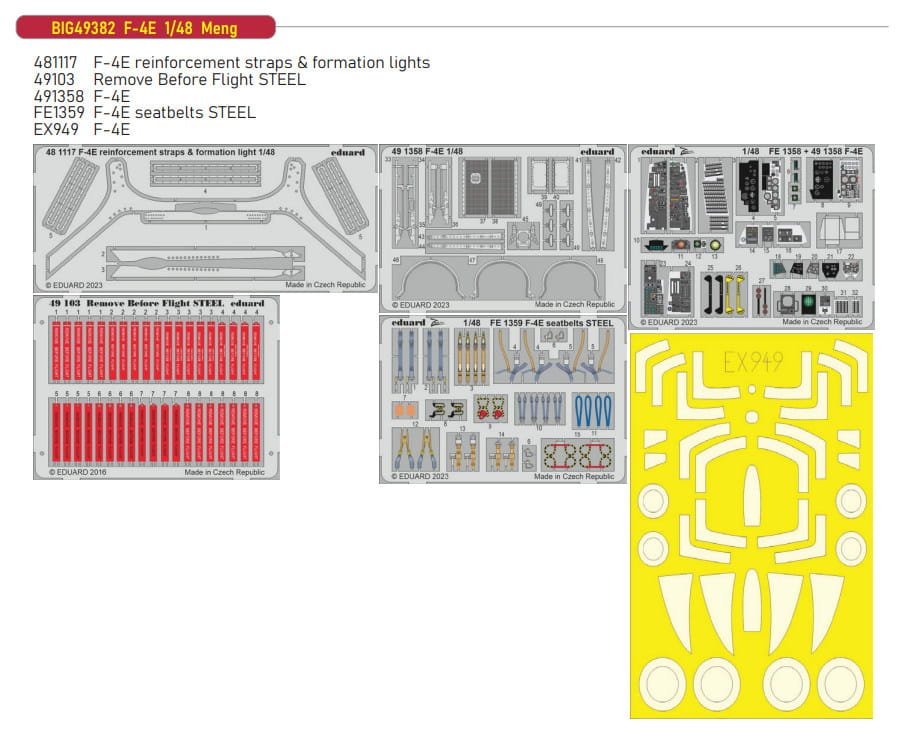Select the line '49103 Remove Before Flight STEEL'
This screenshot has height=734, width=898.
pyautogui.click(x=170, y=80)
